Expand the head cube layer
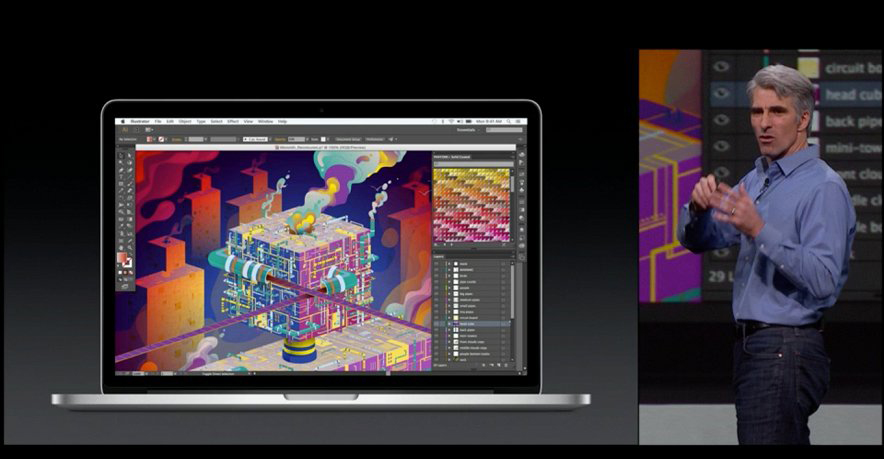This screenshot has height=459, width=884. [x=449, y=324]
